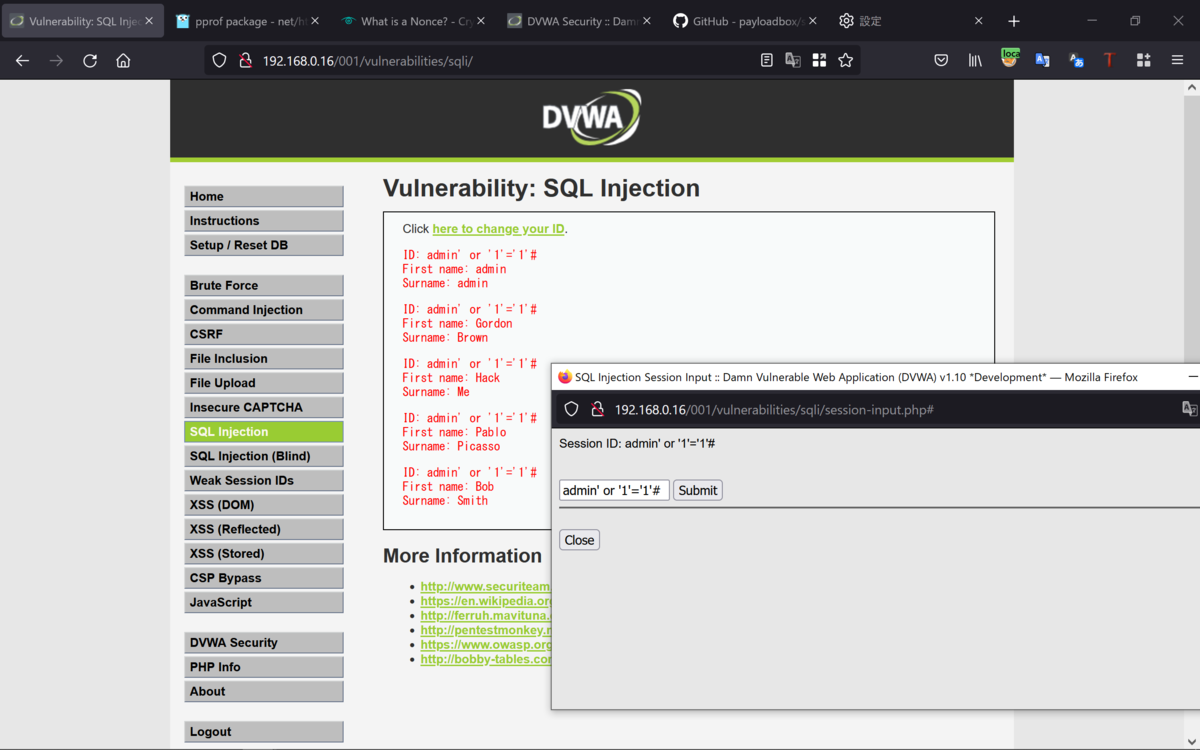
Task: Click the tracking protection shield in main address bar
Action: 219,60
